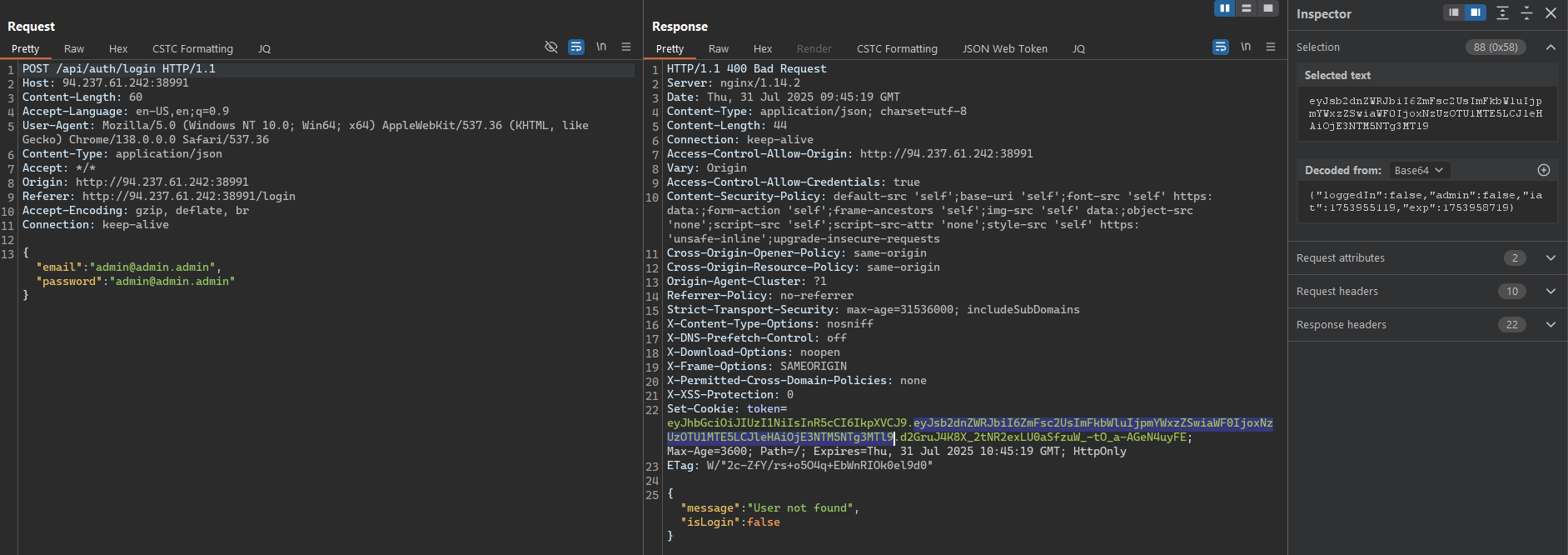Click the Request headers count badge 10
Screen dimensions: 1568x555
pyautogui.click(x=1512, y=292)
